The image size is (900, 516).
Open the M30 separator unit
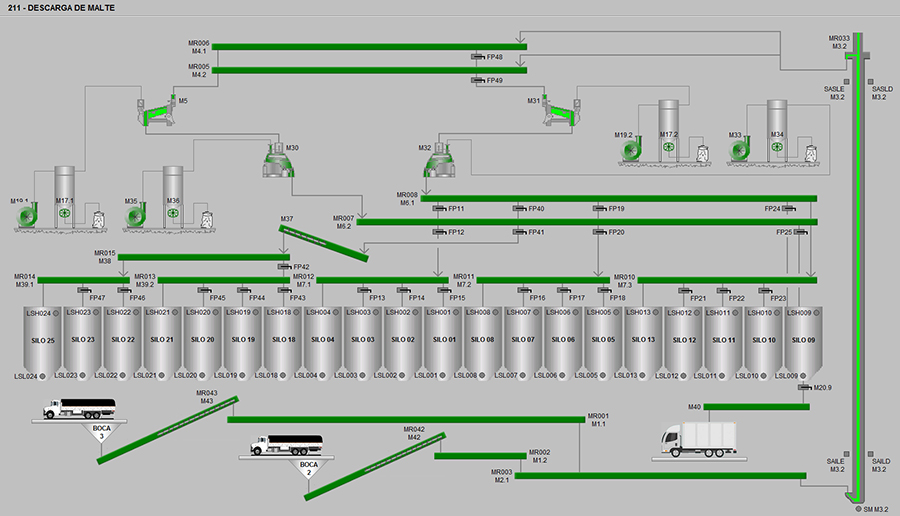(280, 161)
